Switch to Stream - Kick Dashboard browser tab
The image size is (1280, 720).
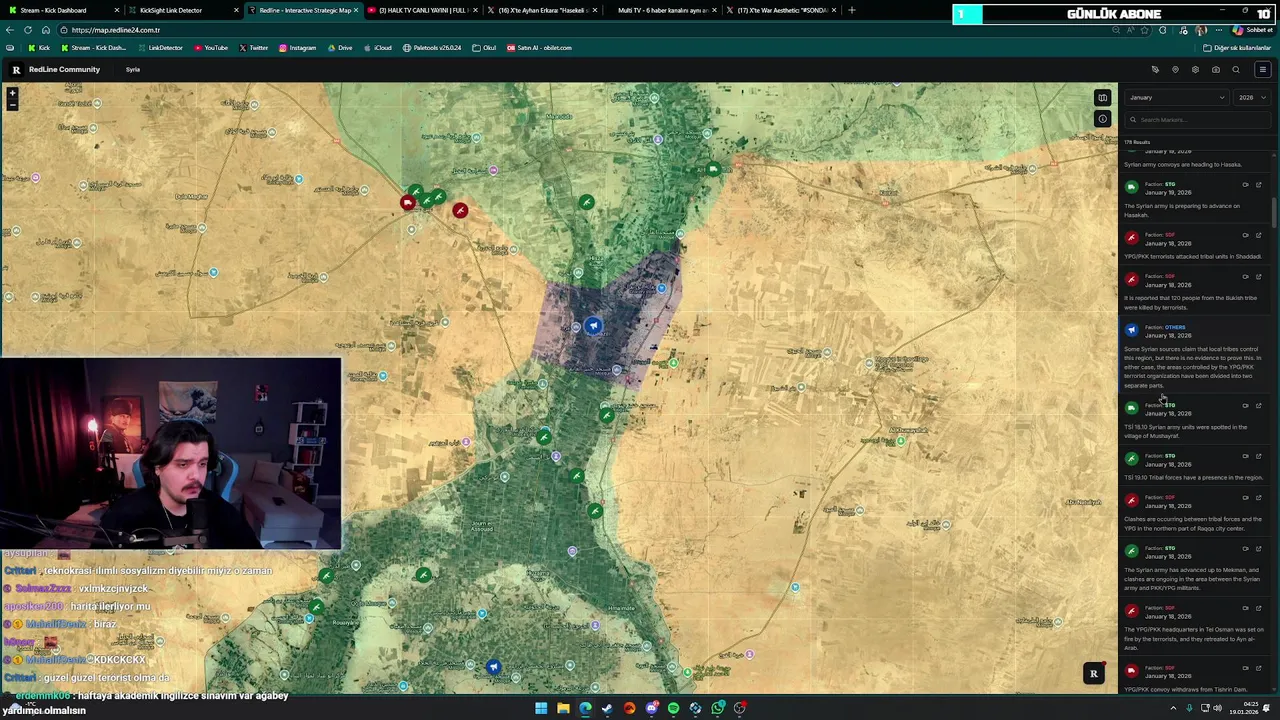60,10
